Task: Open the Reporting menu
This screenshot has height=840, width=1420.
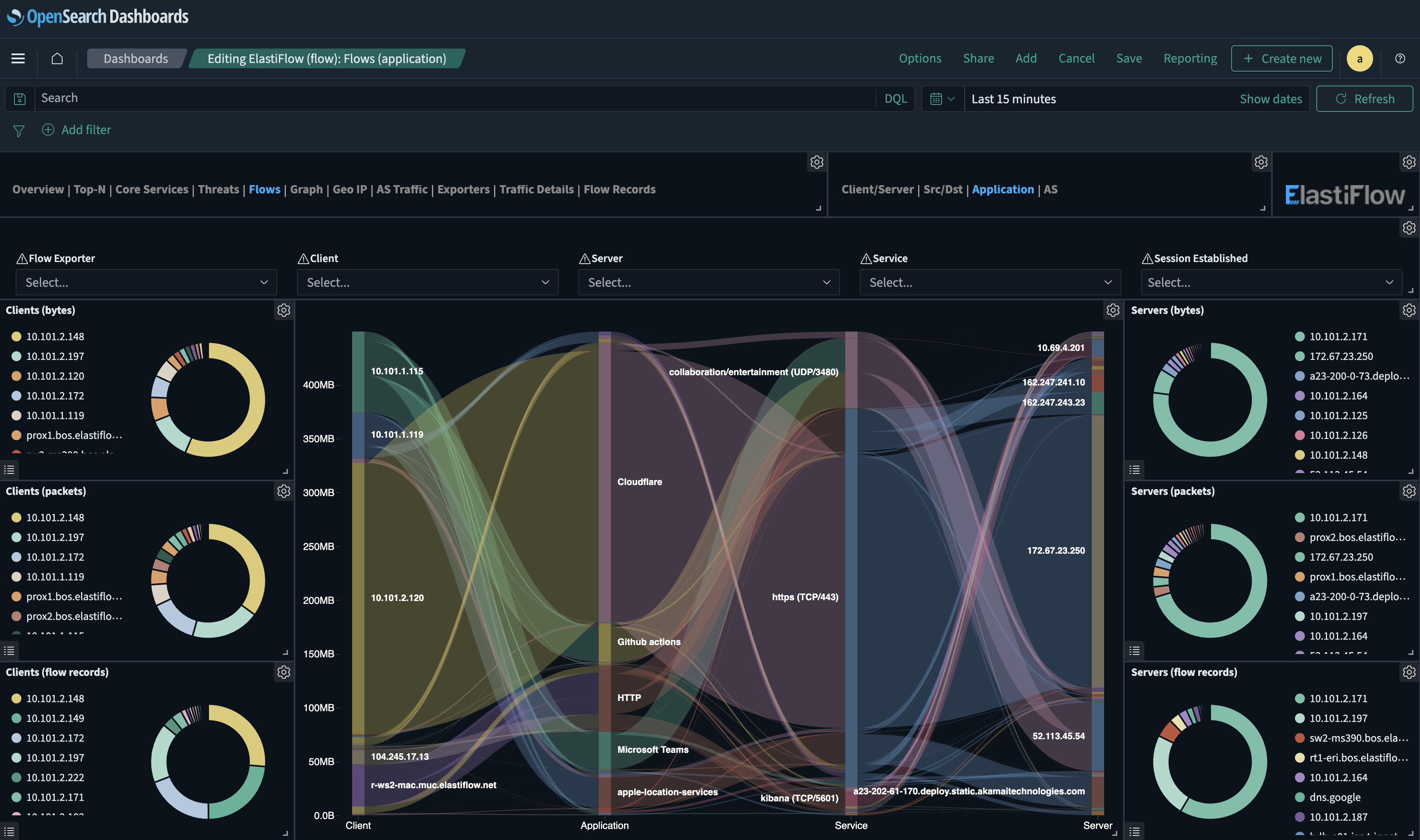Action: coord(1190,58)
